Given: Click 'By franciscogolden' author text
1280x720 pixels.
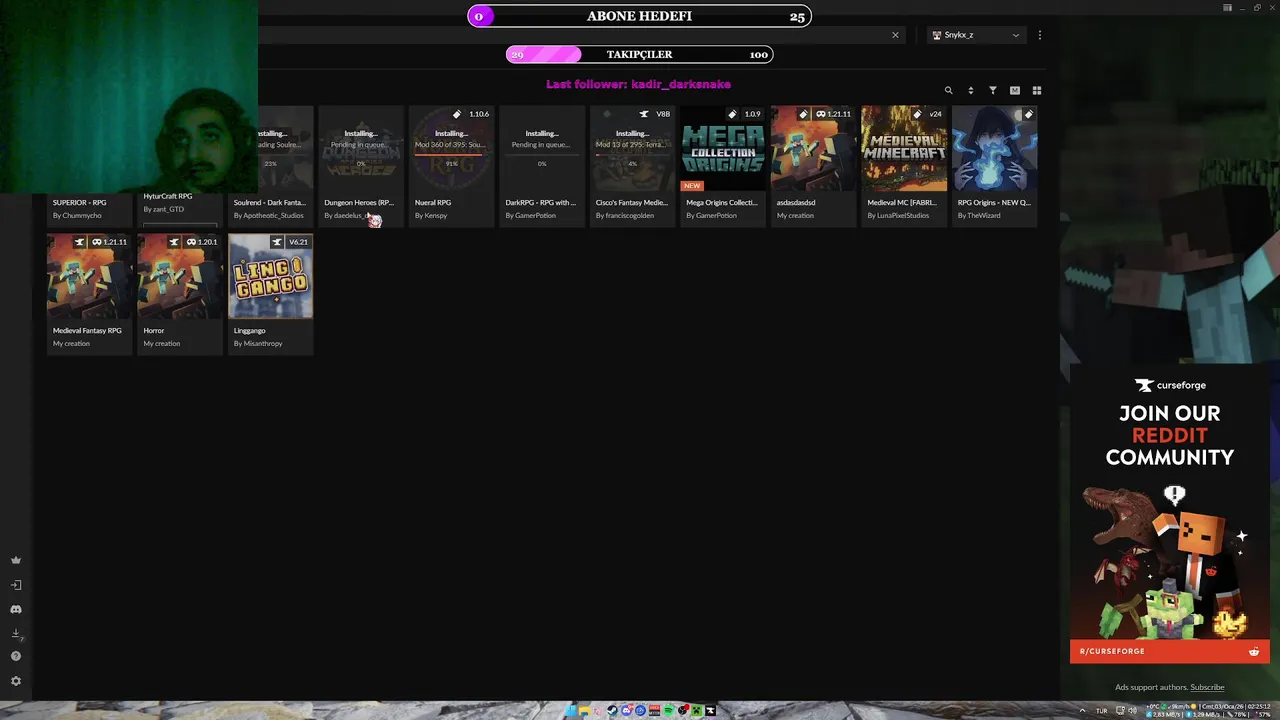Looking at the screenshot, I should (625, 216).
